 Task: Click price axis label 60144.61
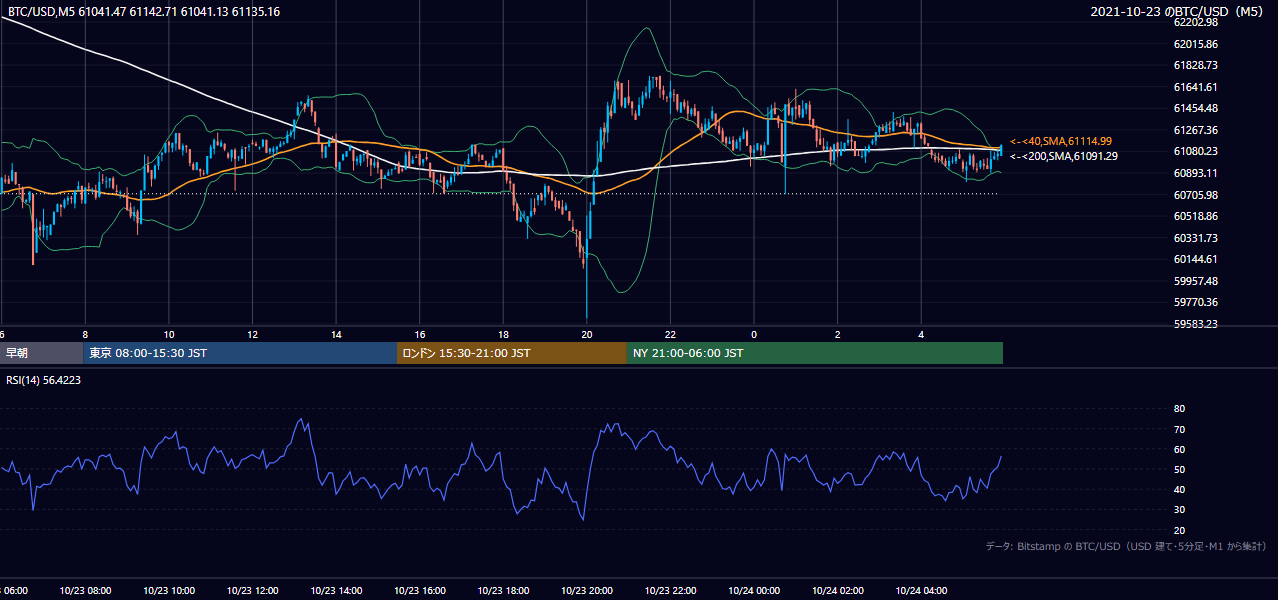coord(1195,259)
